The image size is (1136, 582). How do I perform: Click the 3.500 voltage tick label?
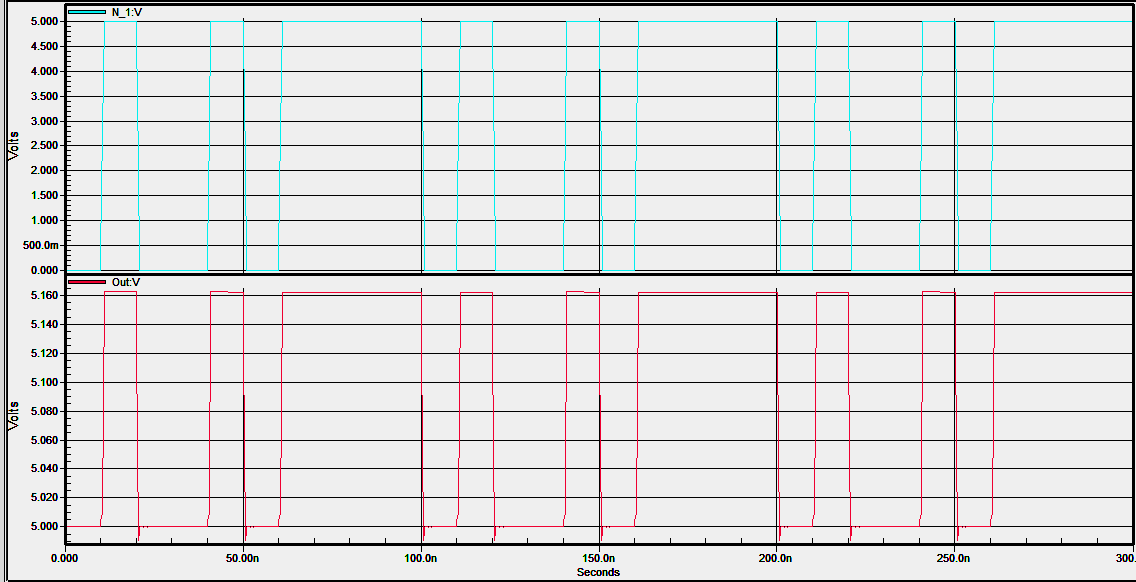pos(46,96)
